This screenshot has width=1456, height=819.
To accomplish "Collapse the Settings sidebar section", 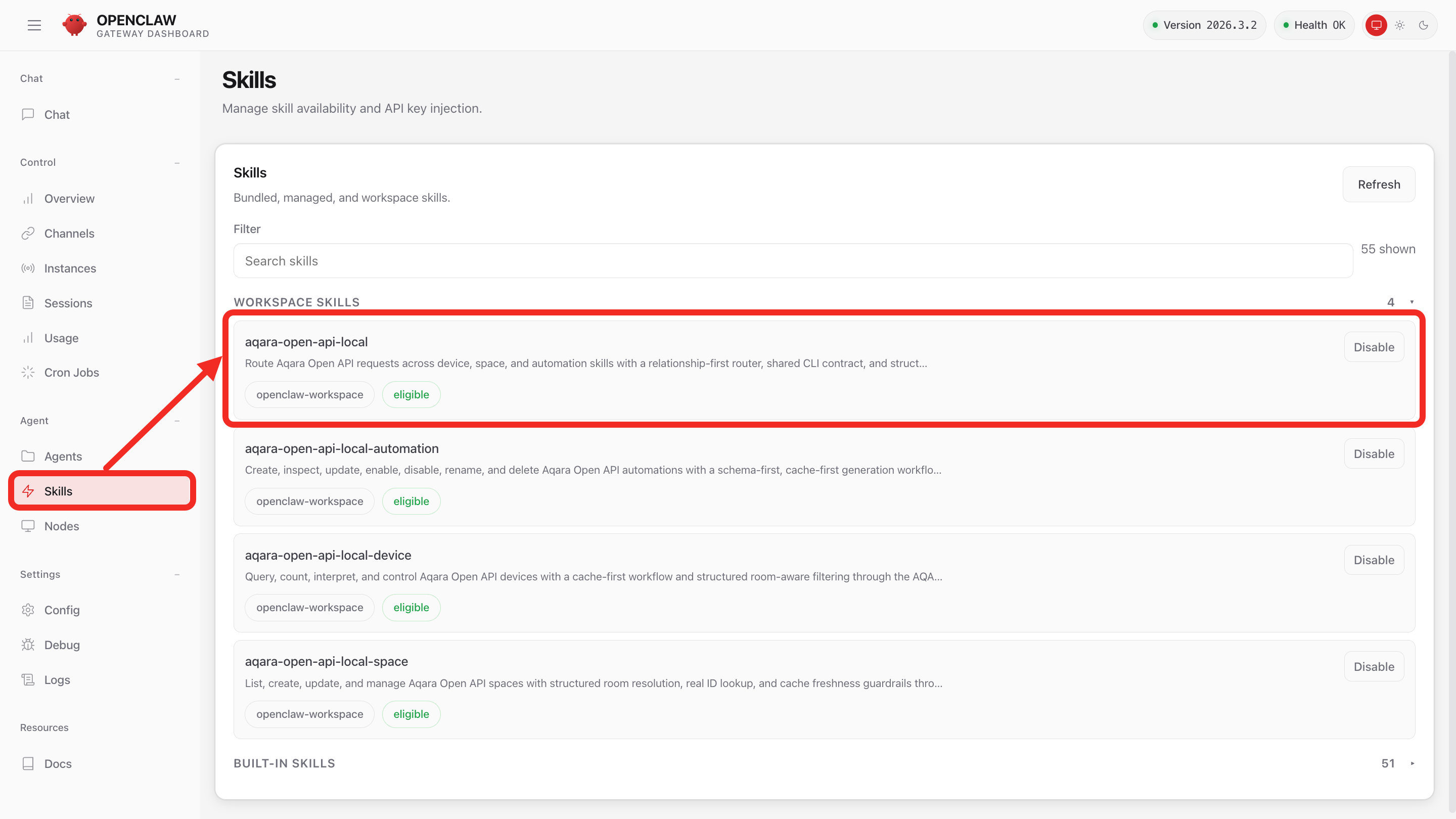I will 177,574.
